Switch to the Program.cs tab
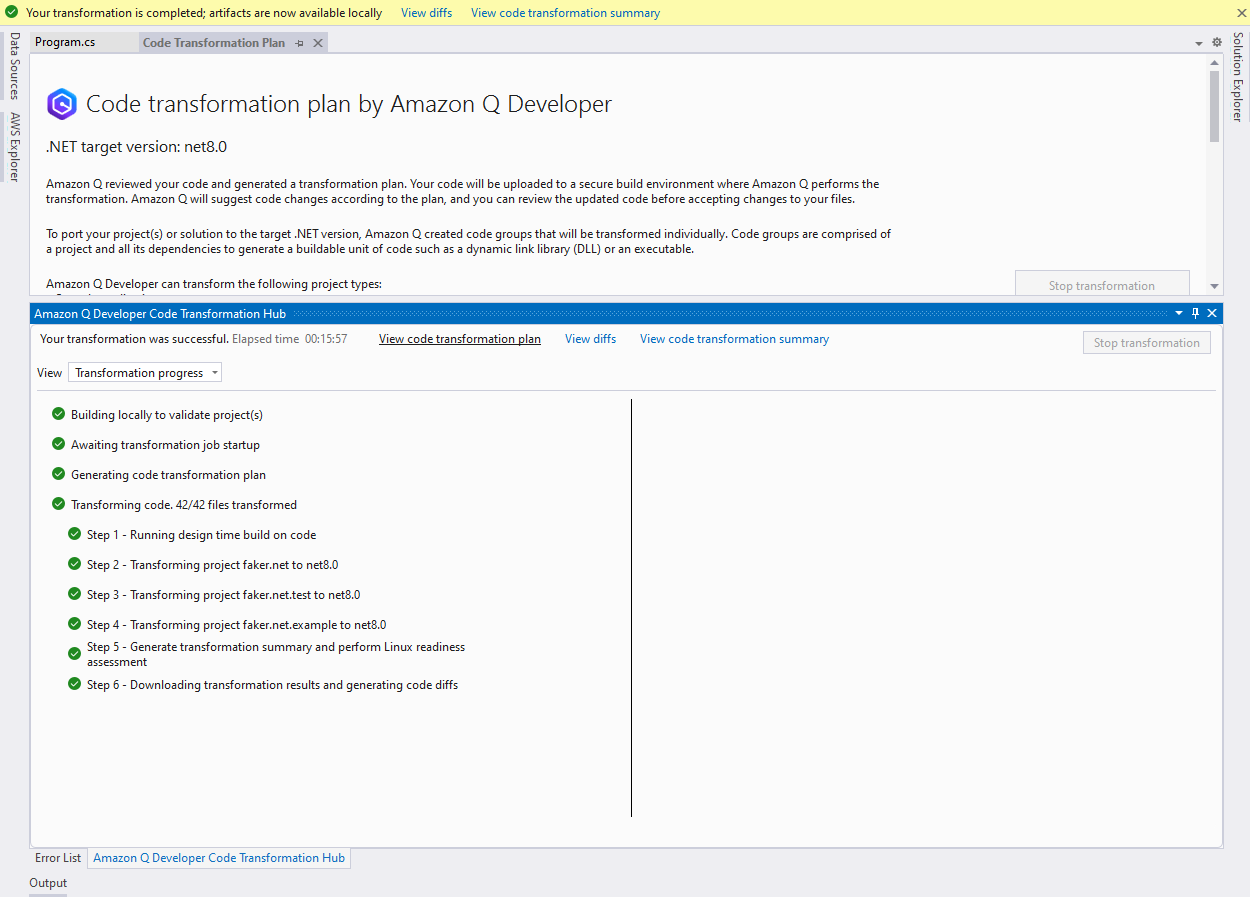The image size is (1250, 897). tap(65, 43)
